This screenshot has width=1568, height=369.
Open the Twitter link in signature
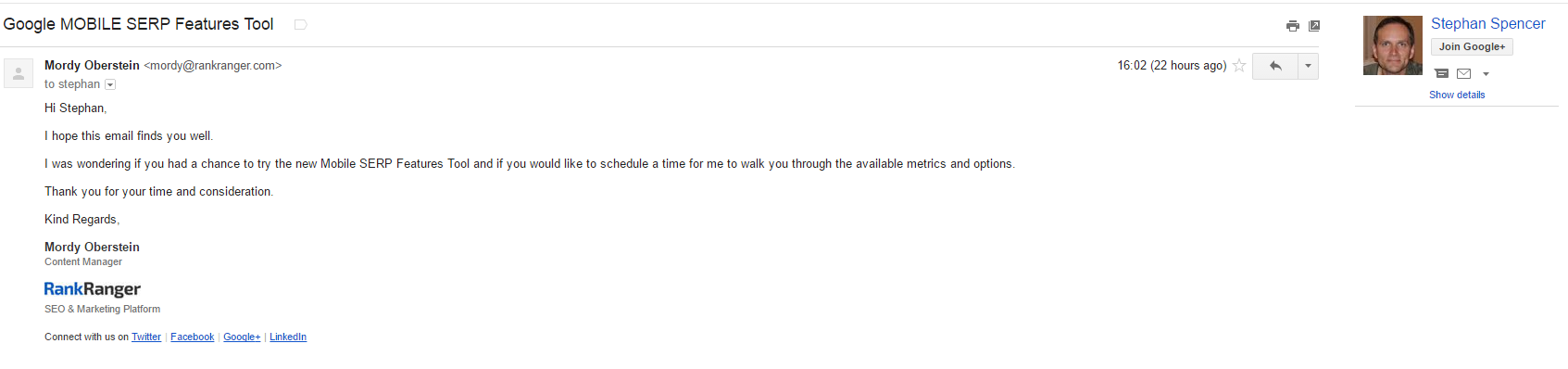click(x=146, y=337)
